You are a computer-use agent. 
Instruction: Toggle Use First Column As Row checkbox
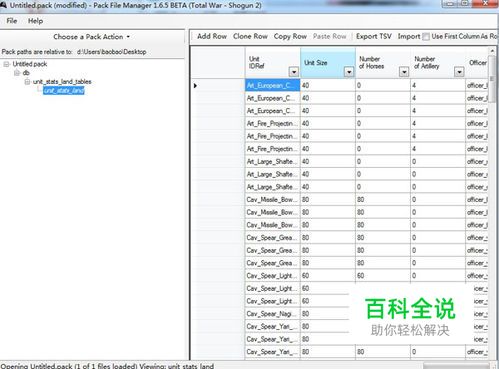(x=426, y=37)
